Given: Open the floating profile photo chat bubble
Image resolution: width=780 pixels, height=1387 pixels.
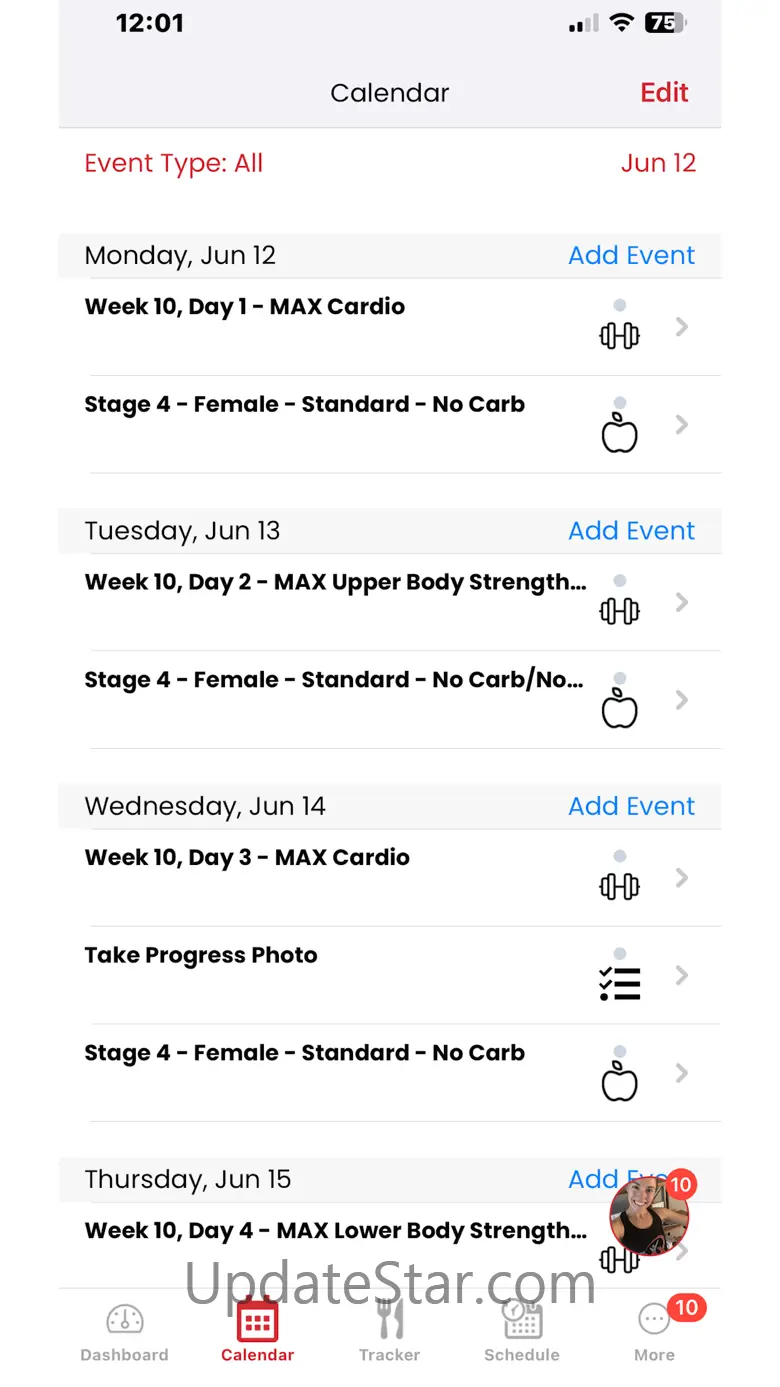Looking at the screenshot, I should pyautogui.click(x=649, y=1215).
